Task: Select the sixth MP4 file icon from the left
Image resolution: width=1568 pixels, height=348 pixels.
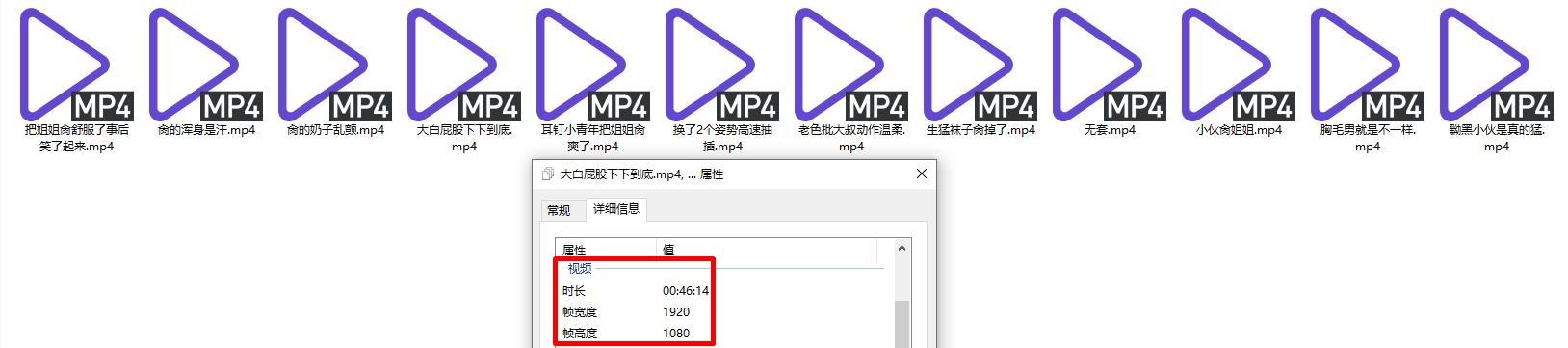Action: (721, 65)
